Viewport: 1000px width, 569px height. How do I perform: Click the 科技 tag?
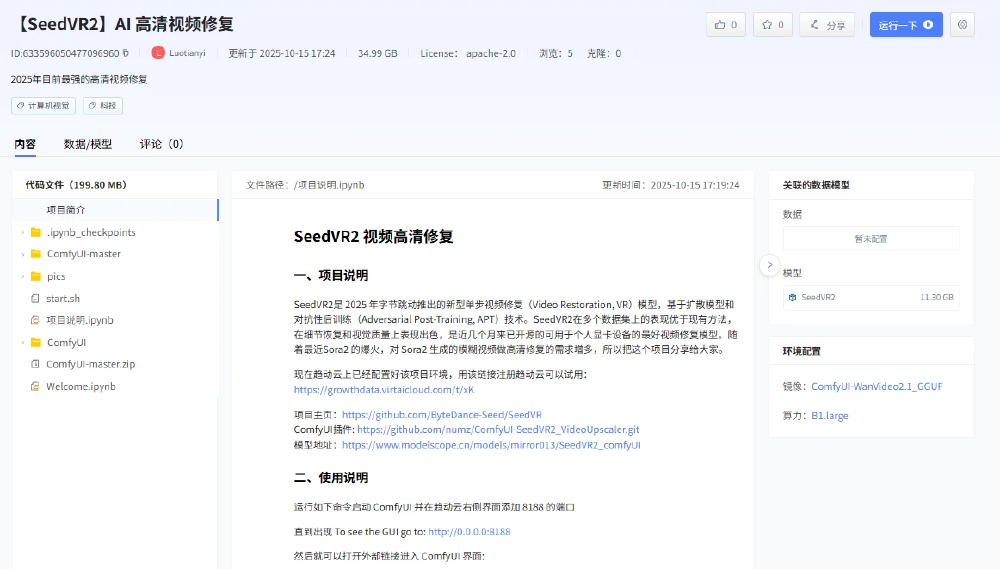(x=103, y=105)
